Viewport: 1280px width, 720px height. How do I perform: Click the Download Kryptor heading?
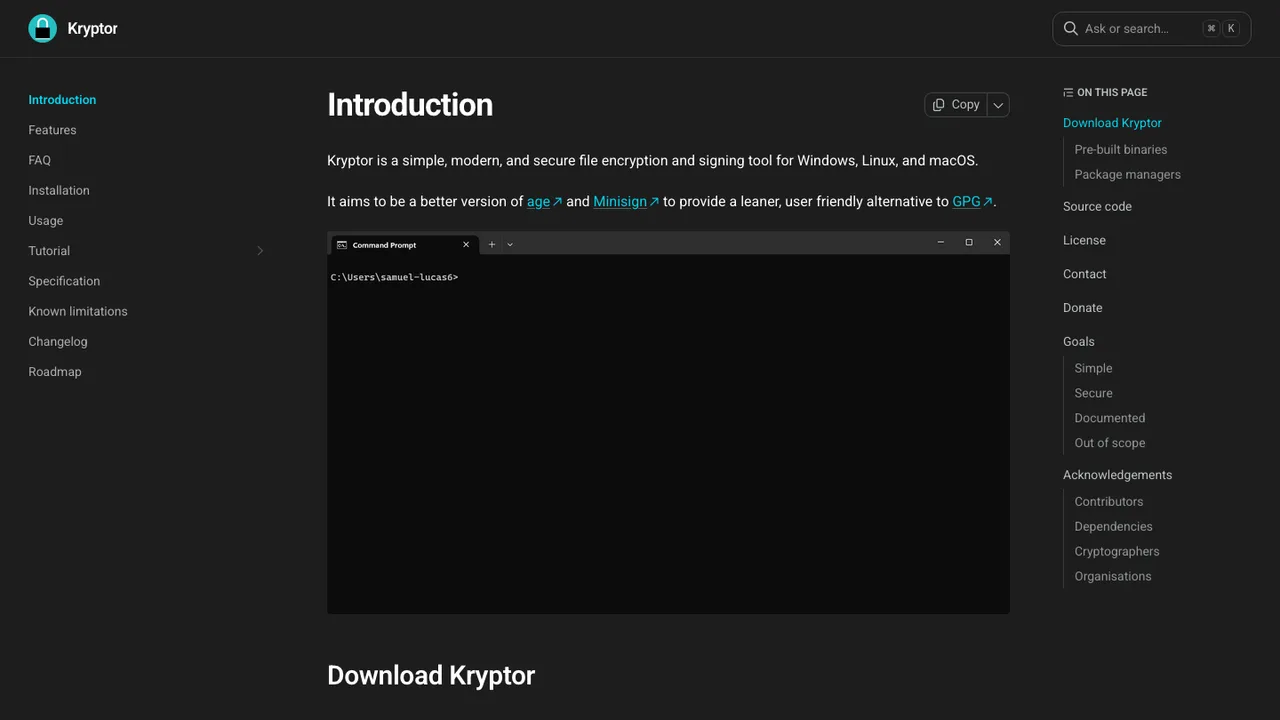coord(431,675)
